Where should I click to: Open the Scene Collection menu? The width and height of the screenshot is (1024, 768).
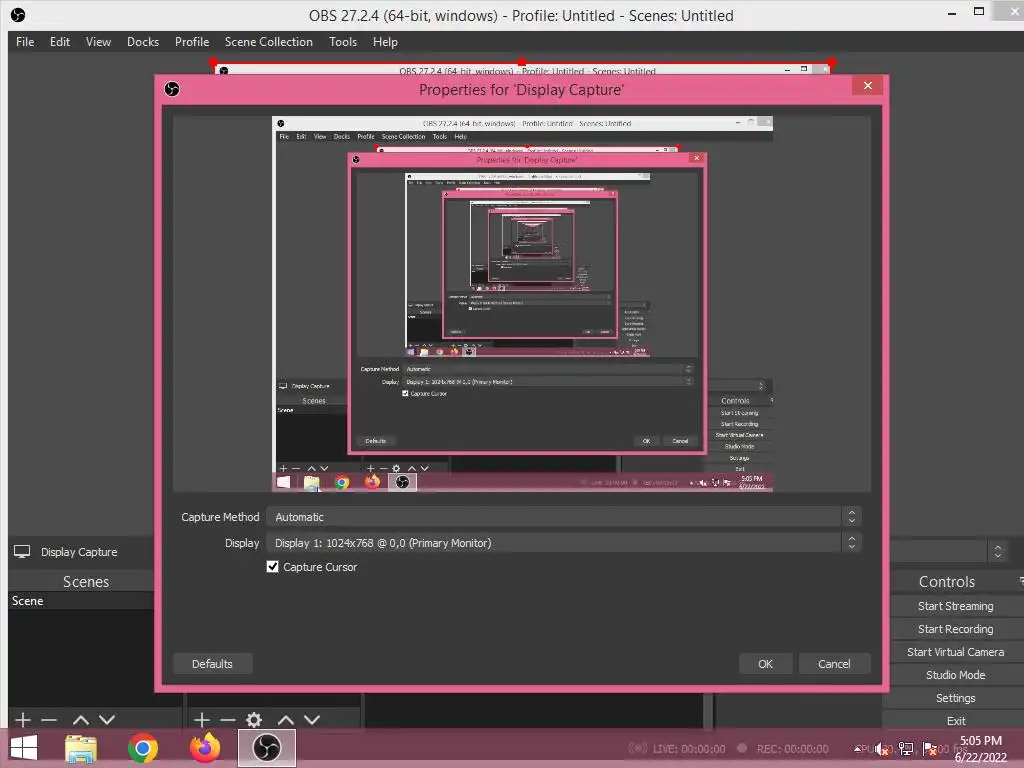[x=268, y=42]
